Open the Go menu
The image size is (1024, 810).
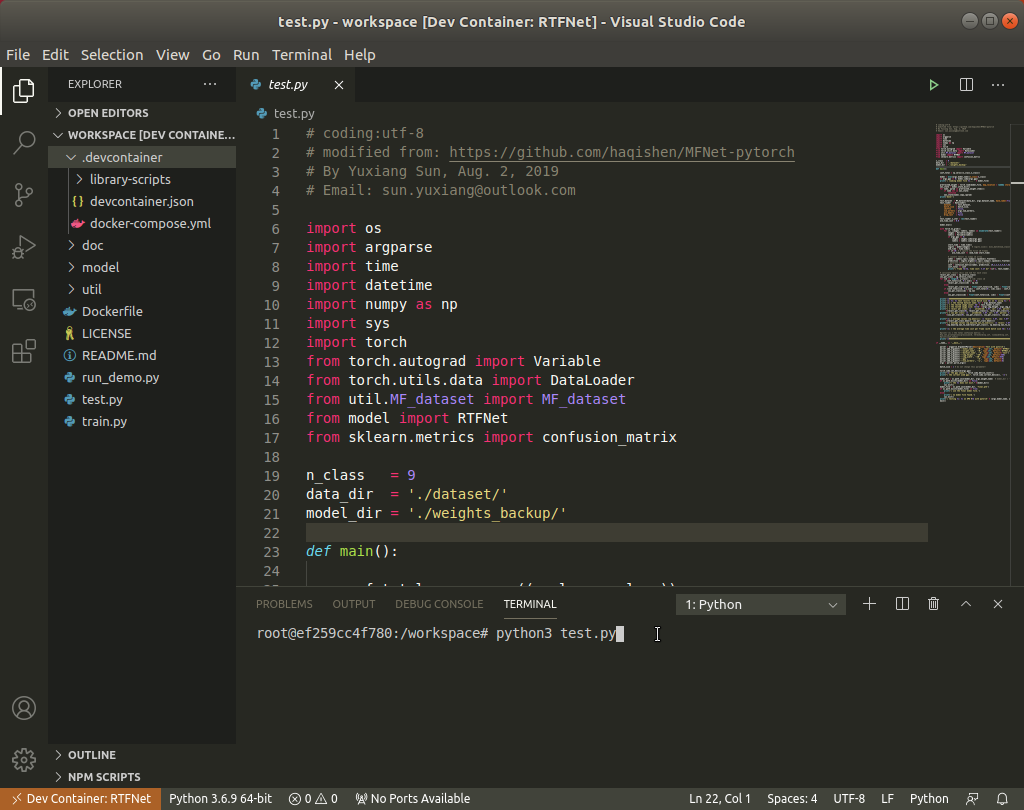pyautogui.click(x=211, y=55)
